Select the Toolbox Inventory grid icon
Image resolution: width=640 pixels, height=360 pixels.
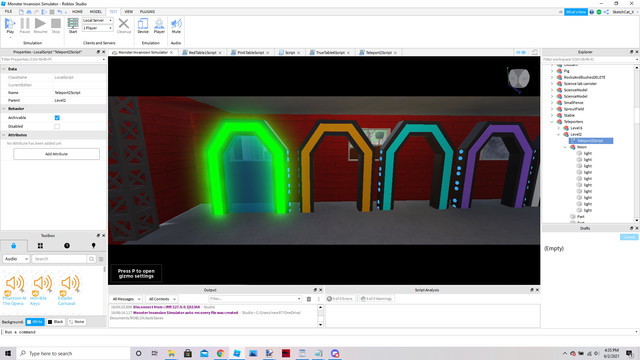click(x=40, y=246)
